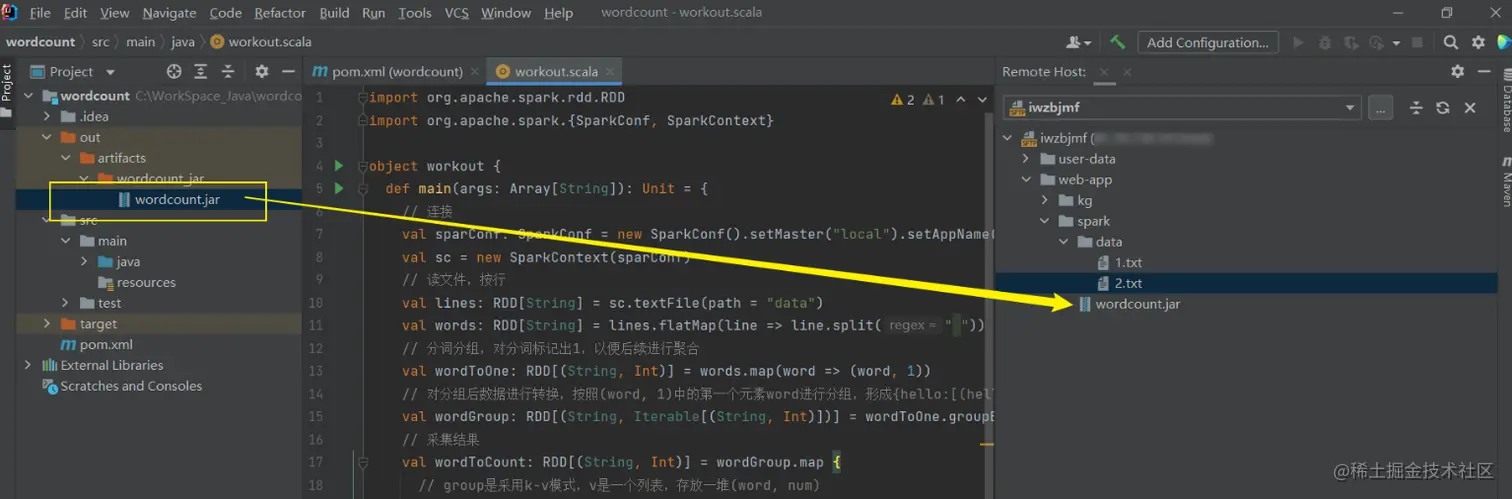Collapse the main folder
Screen dimensions: 1512x499
click(66, 241)
